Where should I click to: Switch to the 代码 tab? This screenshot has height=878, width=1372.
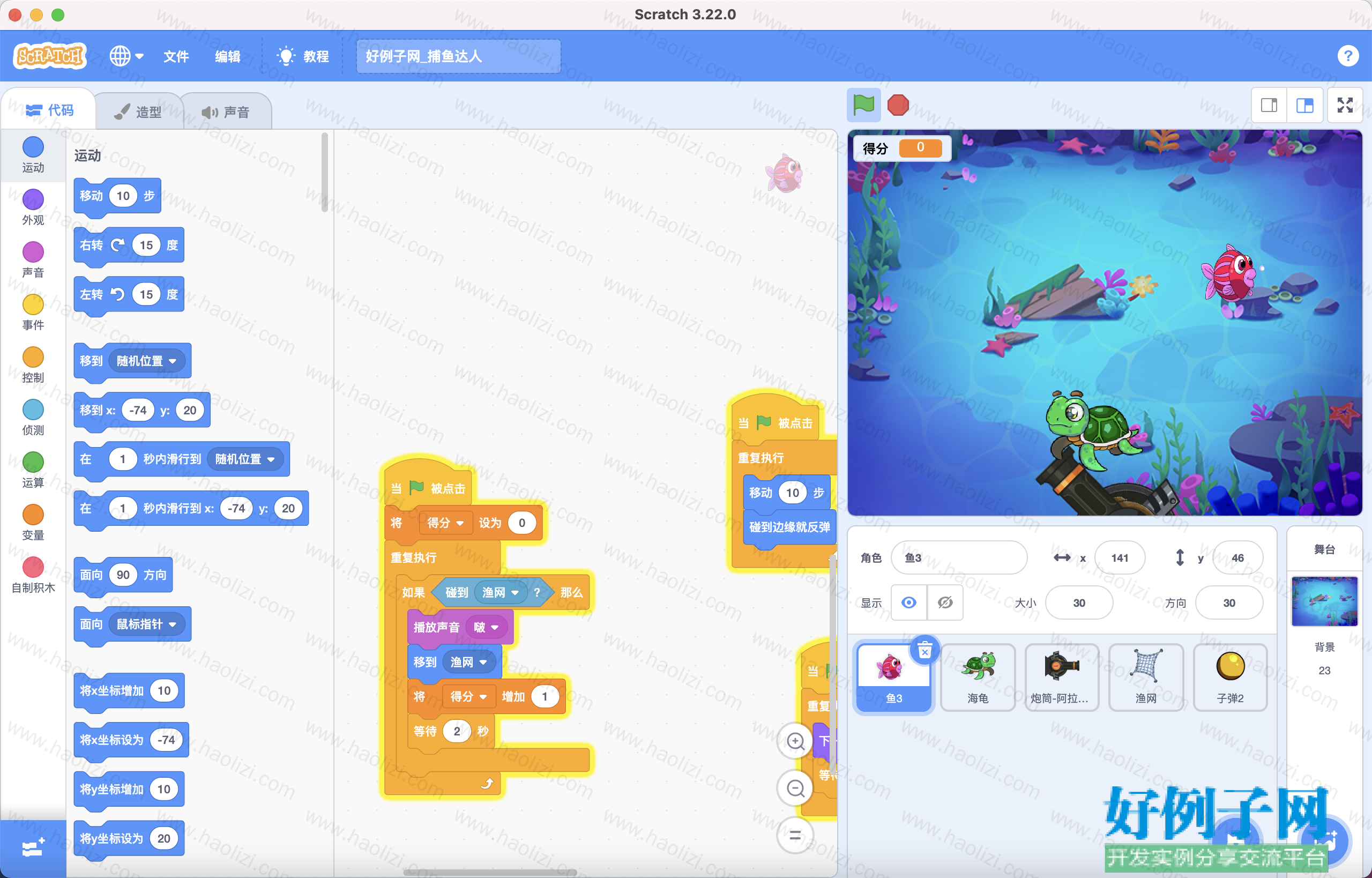coord(49,109)
